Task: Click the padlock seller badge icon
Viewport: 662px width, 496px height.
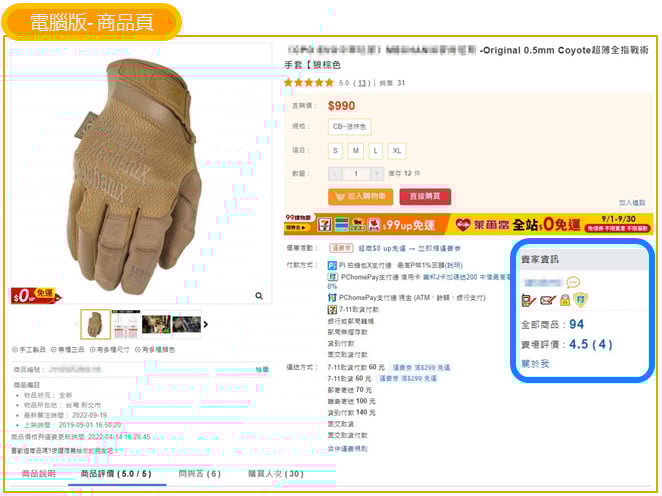Action: click(x=565, y=300)
